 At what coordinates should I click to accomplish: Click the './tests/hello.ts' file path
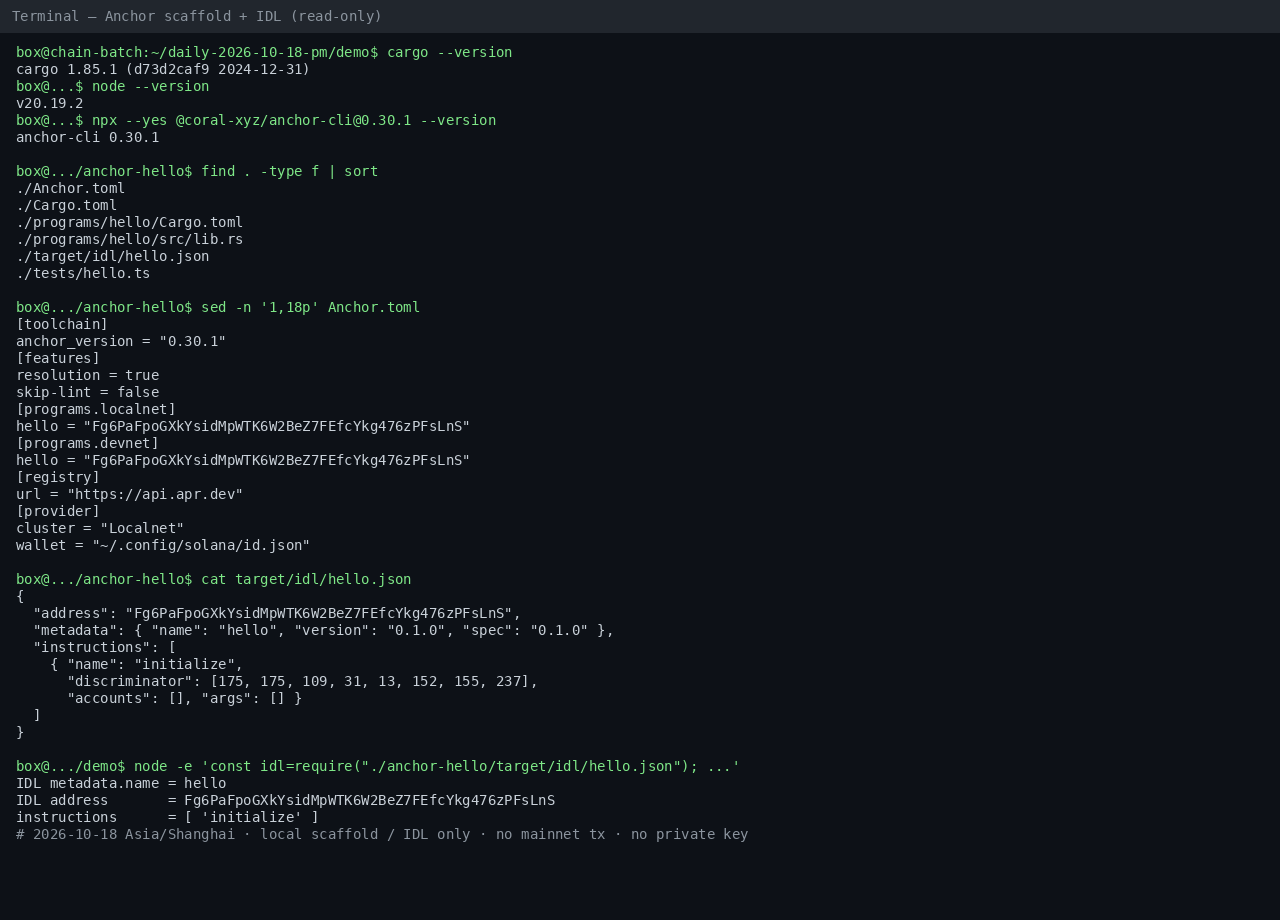pos(83,273)
